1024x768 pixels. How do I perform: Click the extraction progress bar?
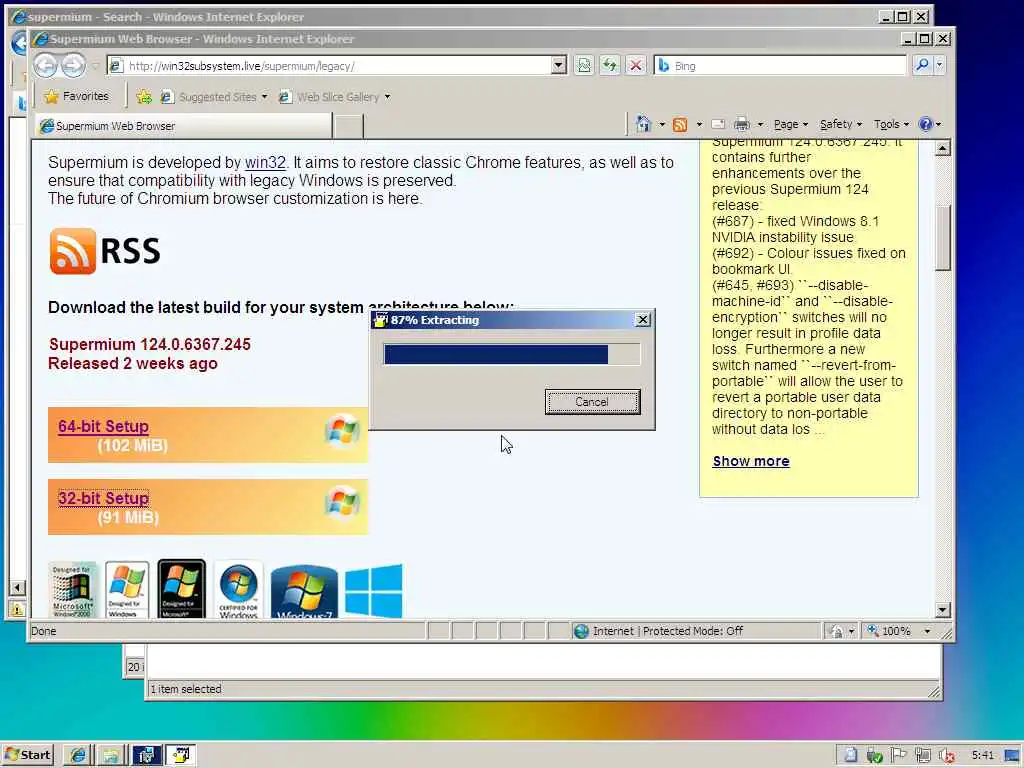click(511, 354)
